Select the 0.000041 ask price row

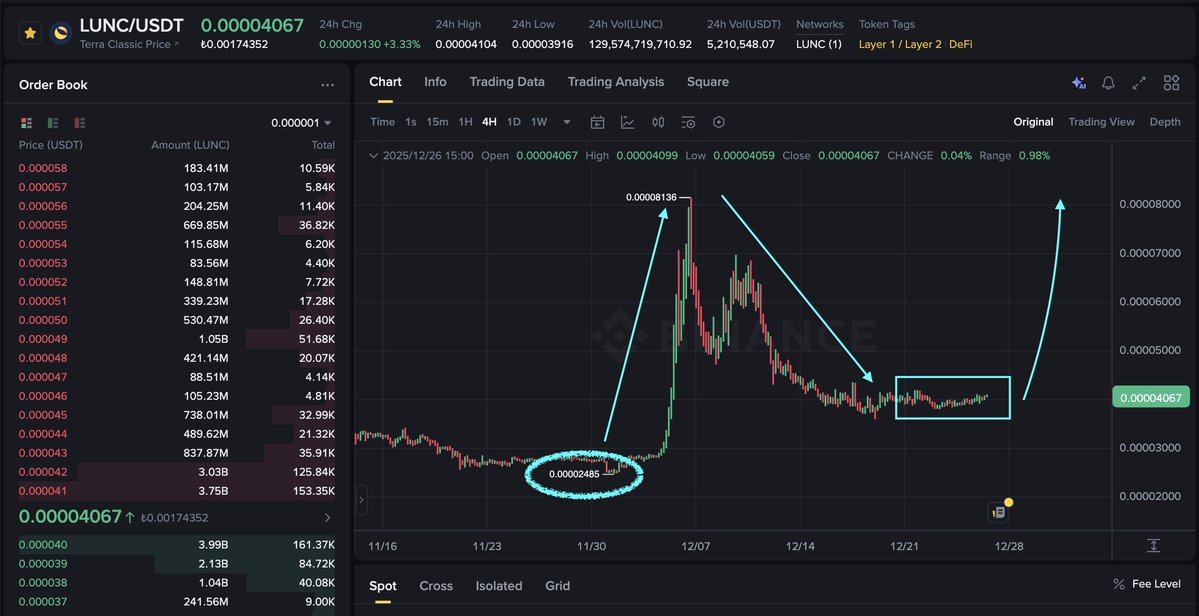[177, 491]
